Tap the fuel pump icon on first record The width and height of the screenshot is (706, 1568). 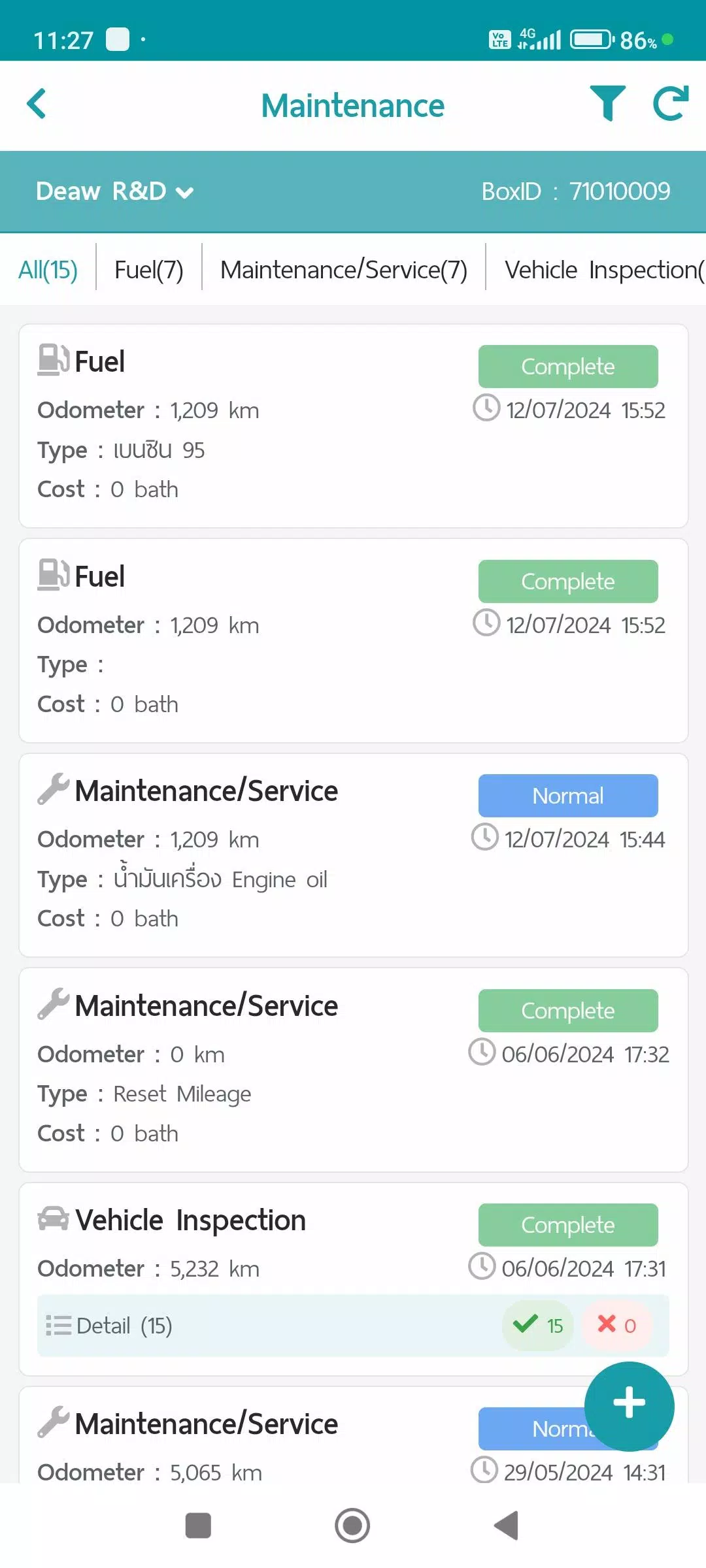pyautogui.click(x=54, y=360)
